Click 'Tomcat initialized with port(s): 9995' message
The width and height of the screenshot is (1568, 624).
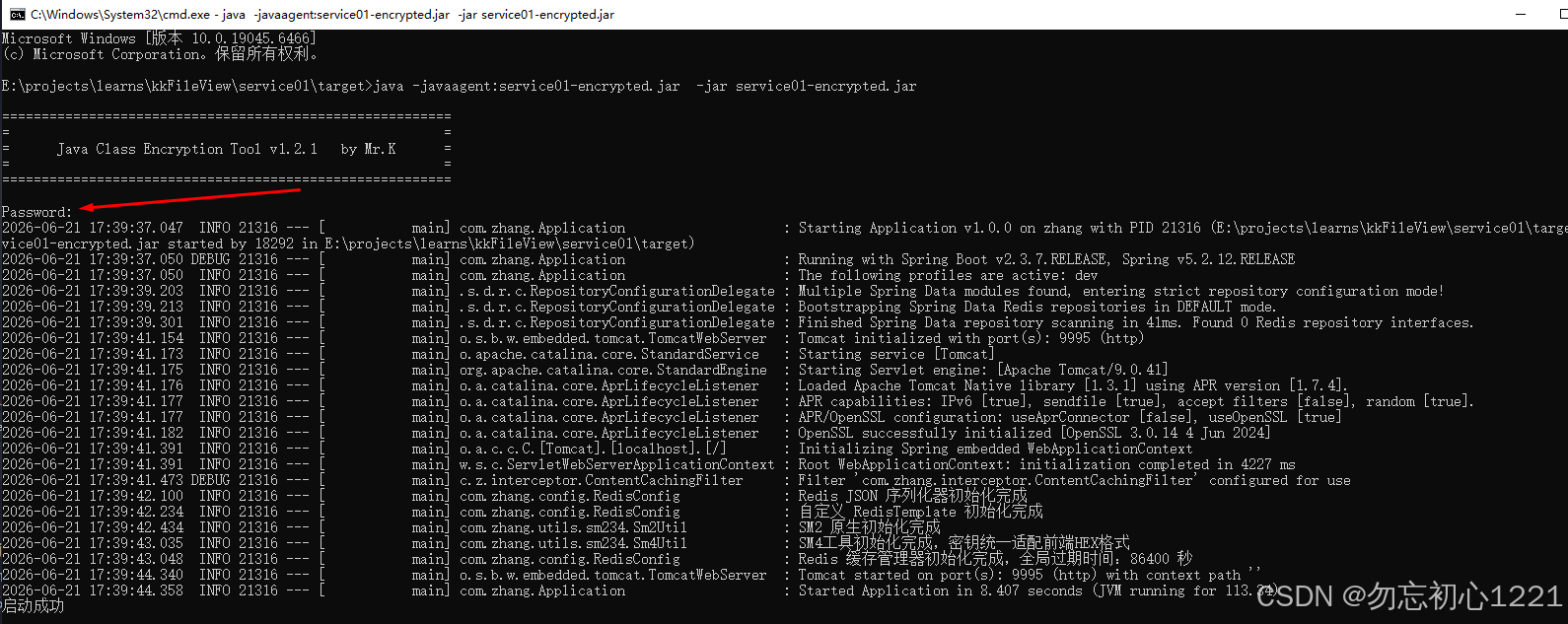[971, 338]
